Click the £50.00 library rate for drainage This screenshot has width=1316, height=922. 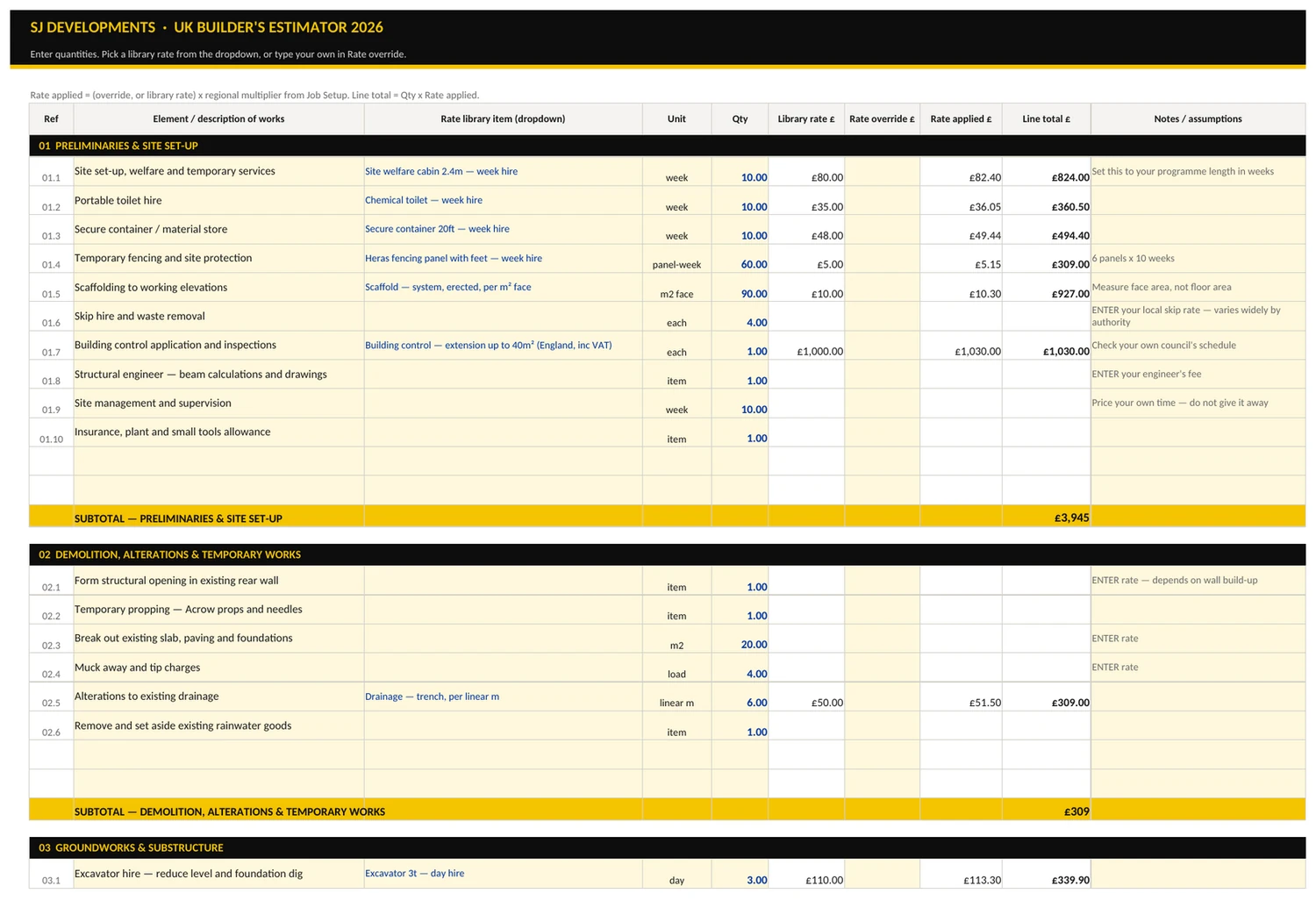point(806,697)
